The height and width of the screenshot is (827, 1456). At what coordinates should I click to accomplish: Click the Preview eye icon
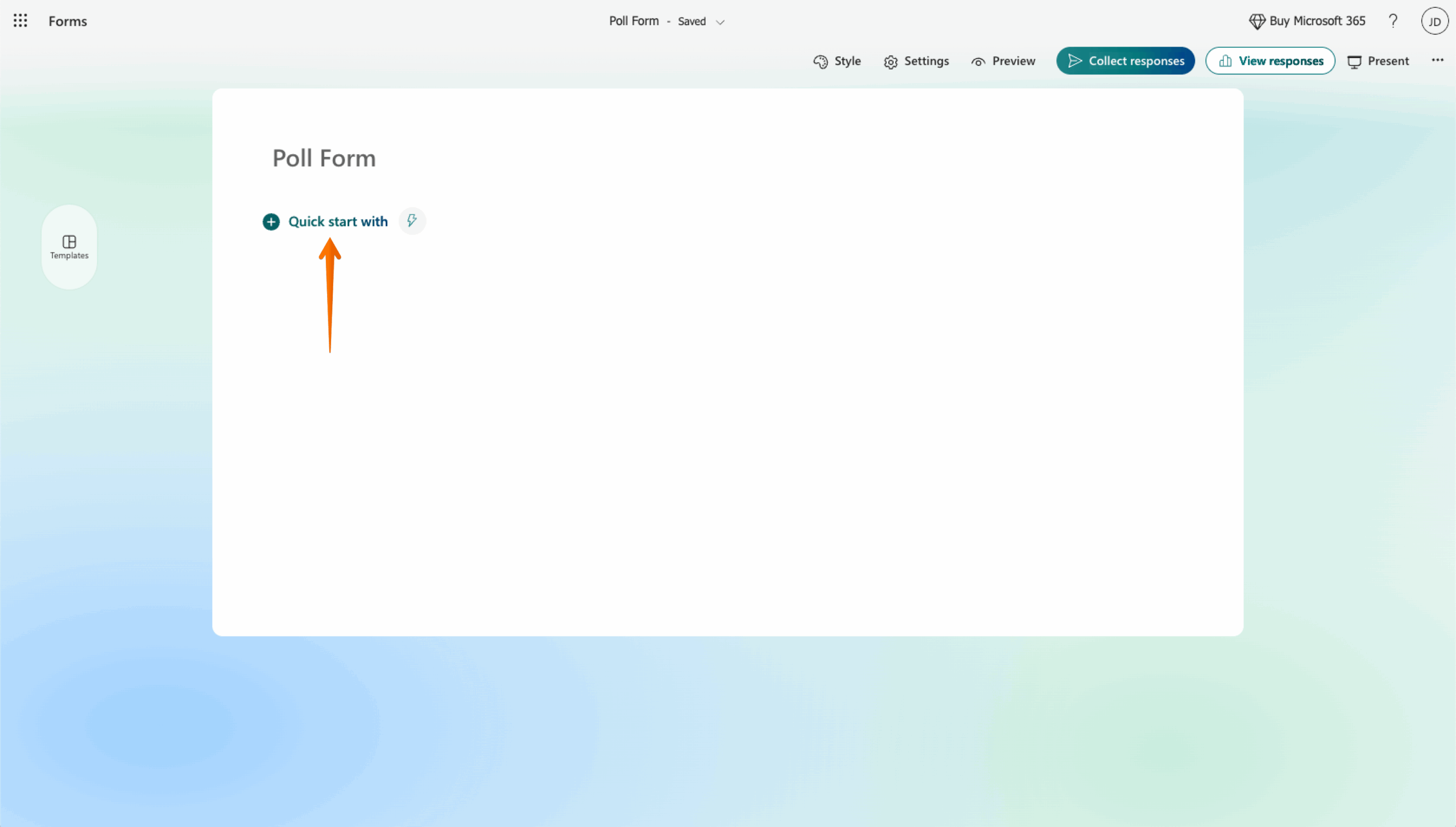click(977, 61)
